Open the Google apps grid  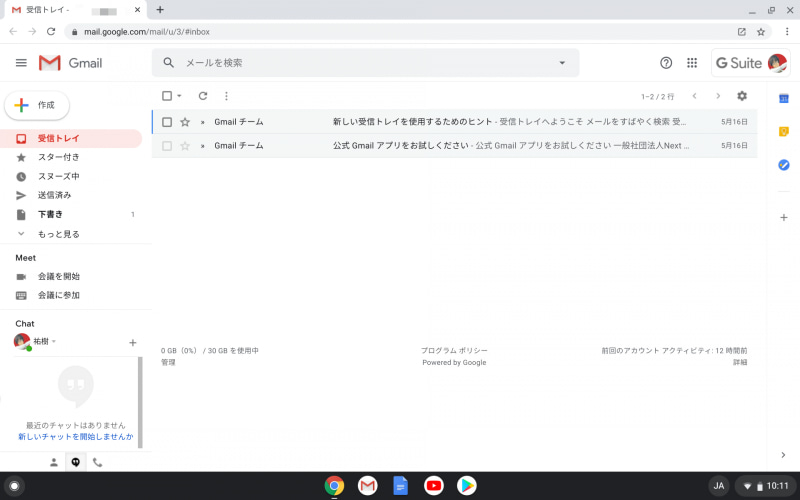coord(692,63)
